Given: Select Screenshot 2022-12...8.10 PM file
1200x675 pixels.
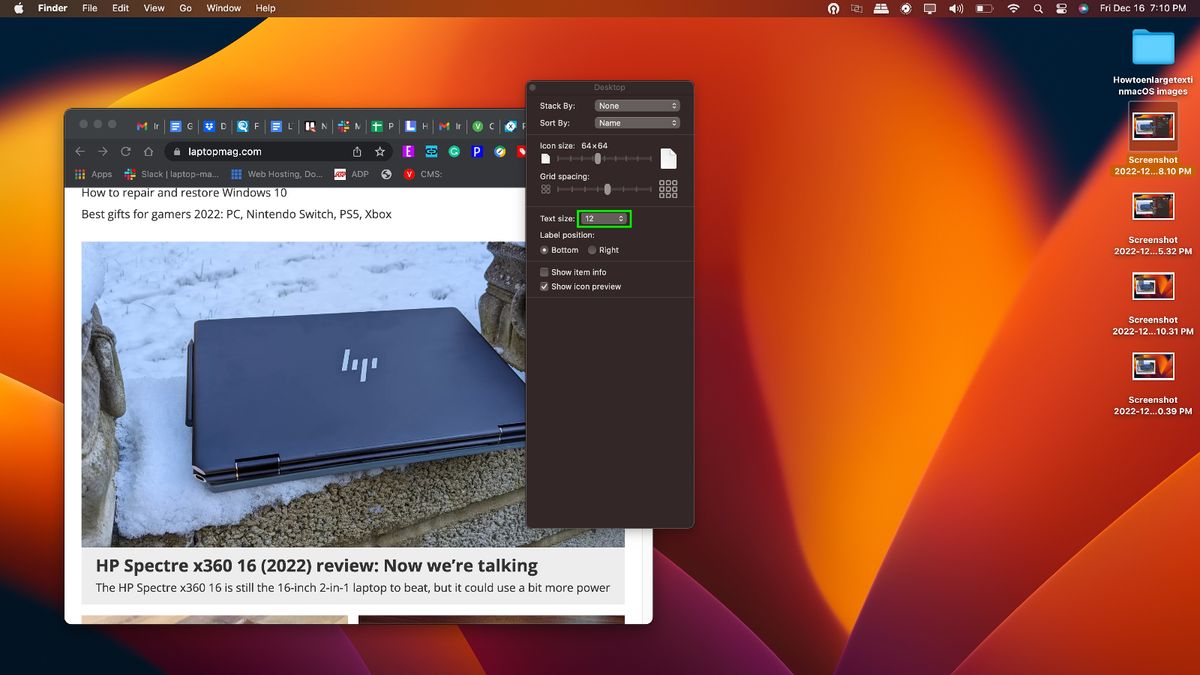Looking at the screenshot, I should coord(1153,139).
